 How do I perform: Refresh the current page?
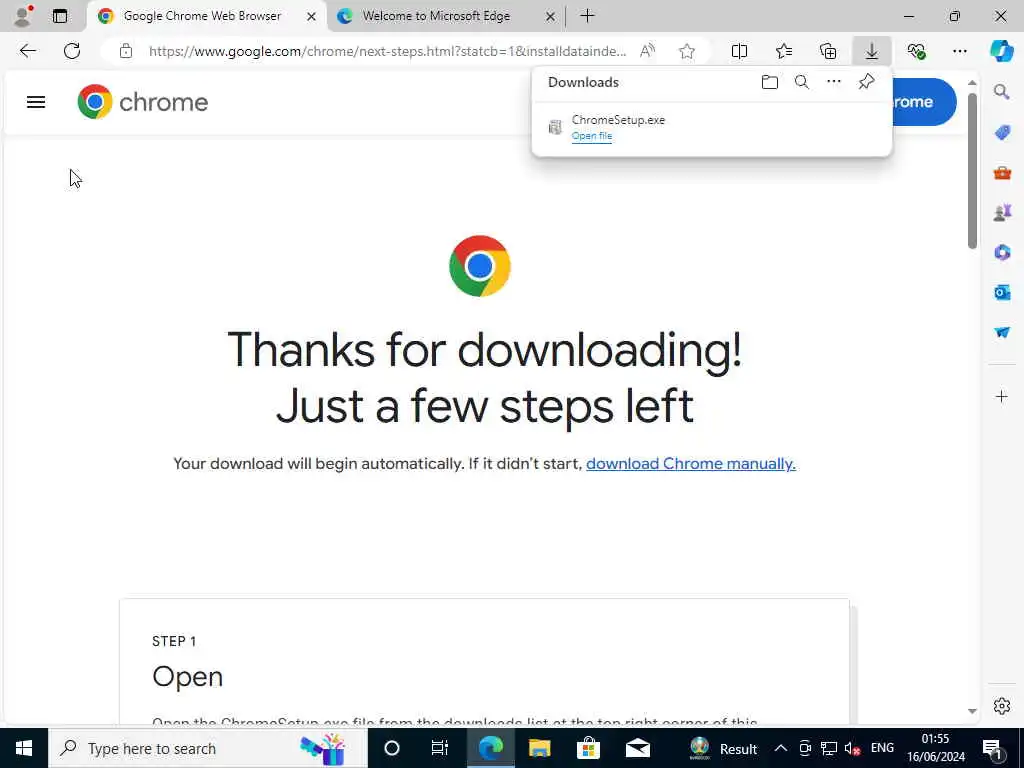[72, 51]
